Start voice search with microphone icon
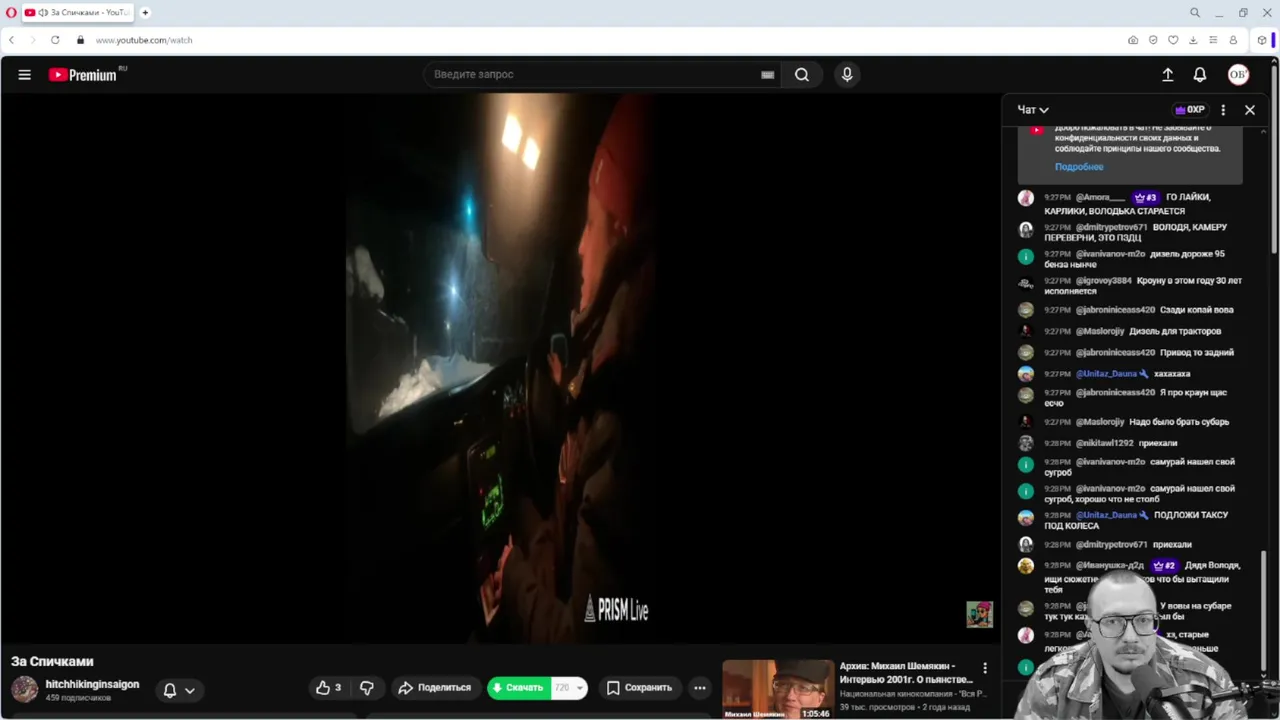Image resolution: width=1280 pixels, height=720 pixels. pos(847,75)
